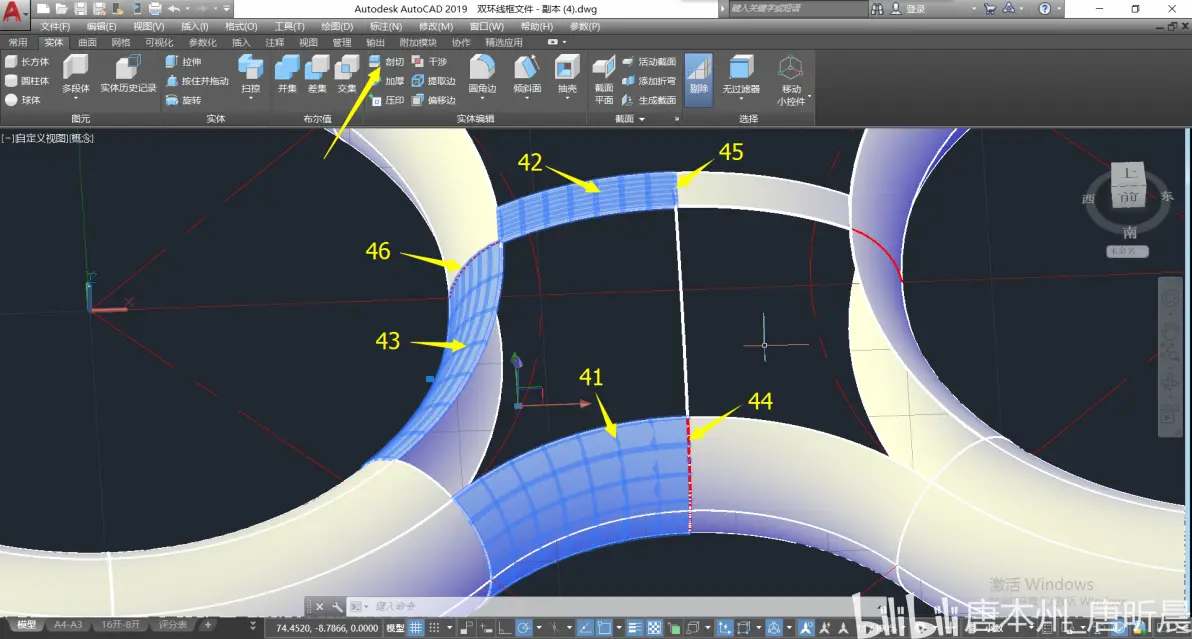
Task: Switch to the 可视化 ribbon tab
Action: point(159,43)
